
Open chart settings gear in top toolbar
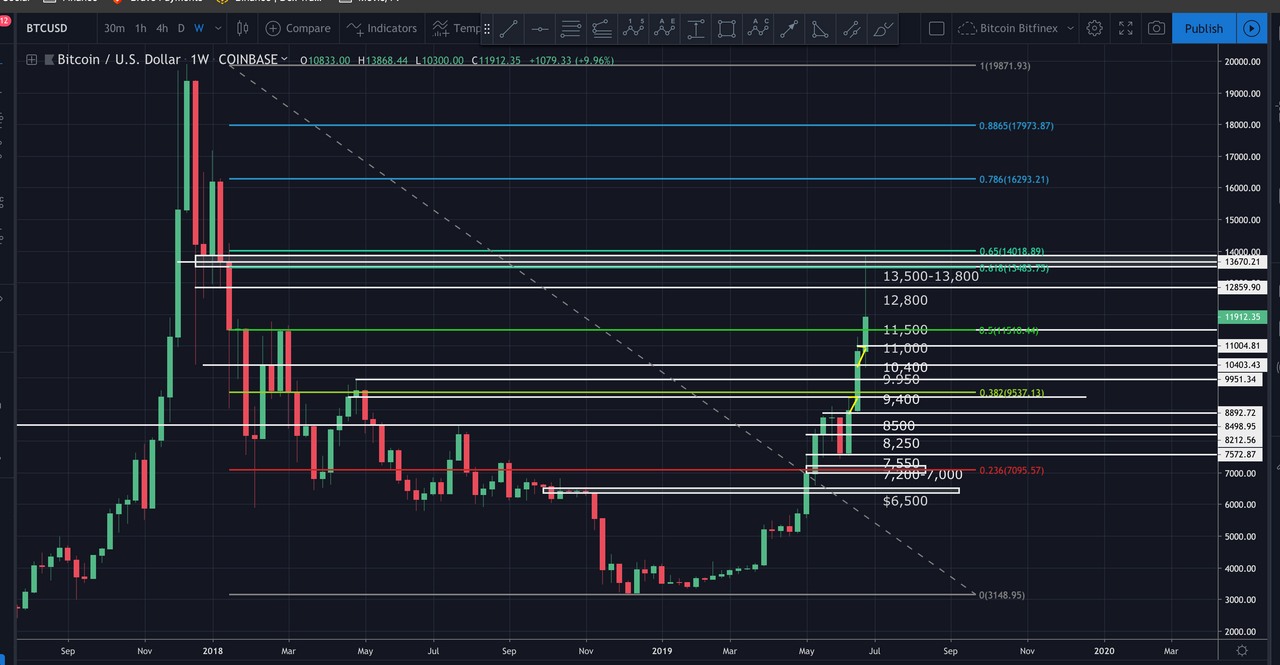pyautogui.click(x=1095, y=28)
